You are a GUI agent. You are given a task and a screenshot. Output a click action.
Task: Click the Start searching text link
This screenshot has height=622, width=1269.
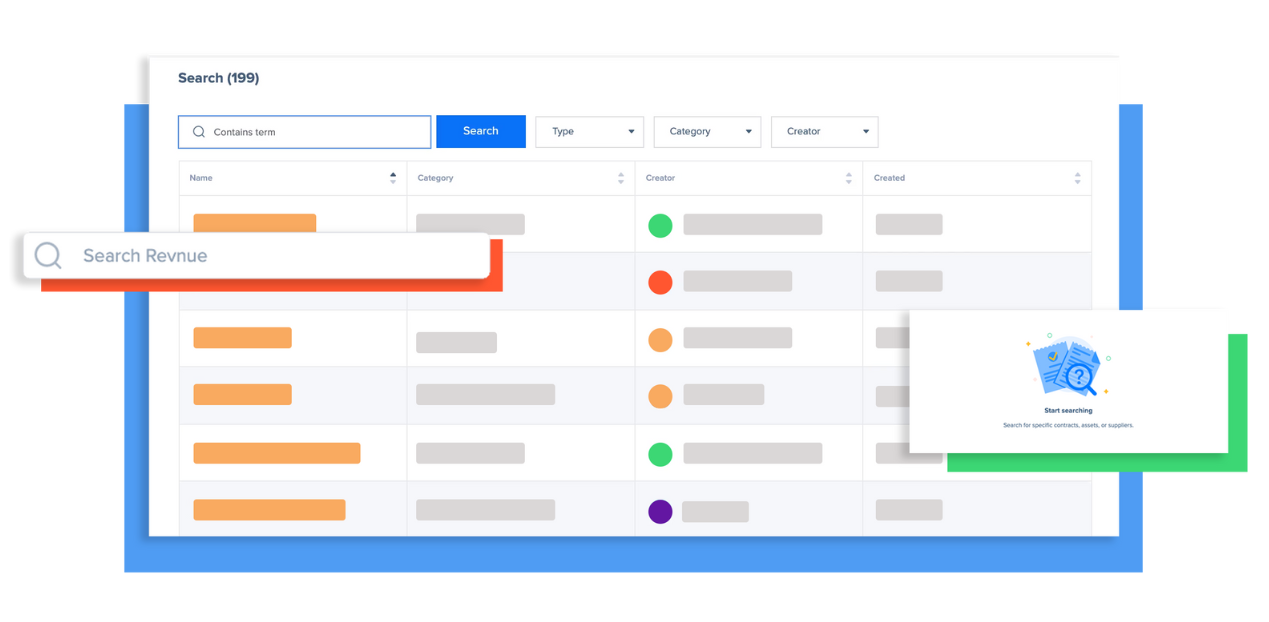(x=1069, y=411)
